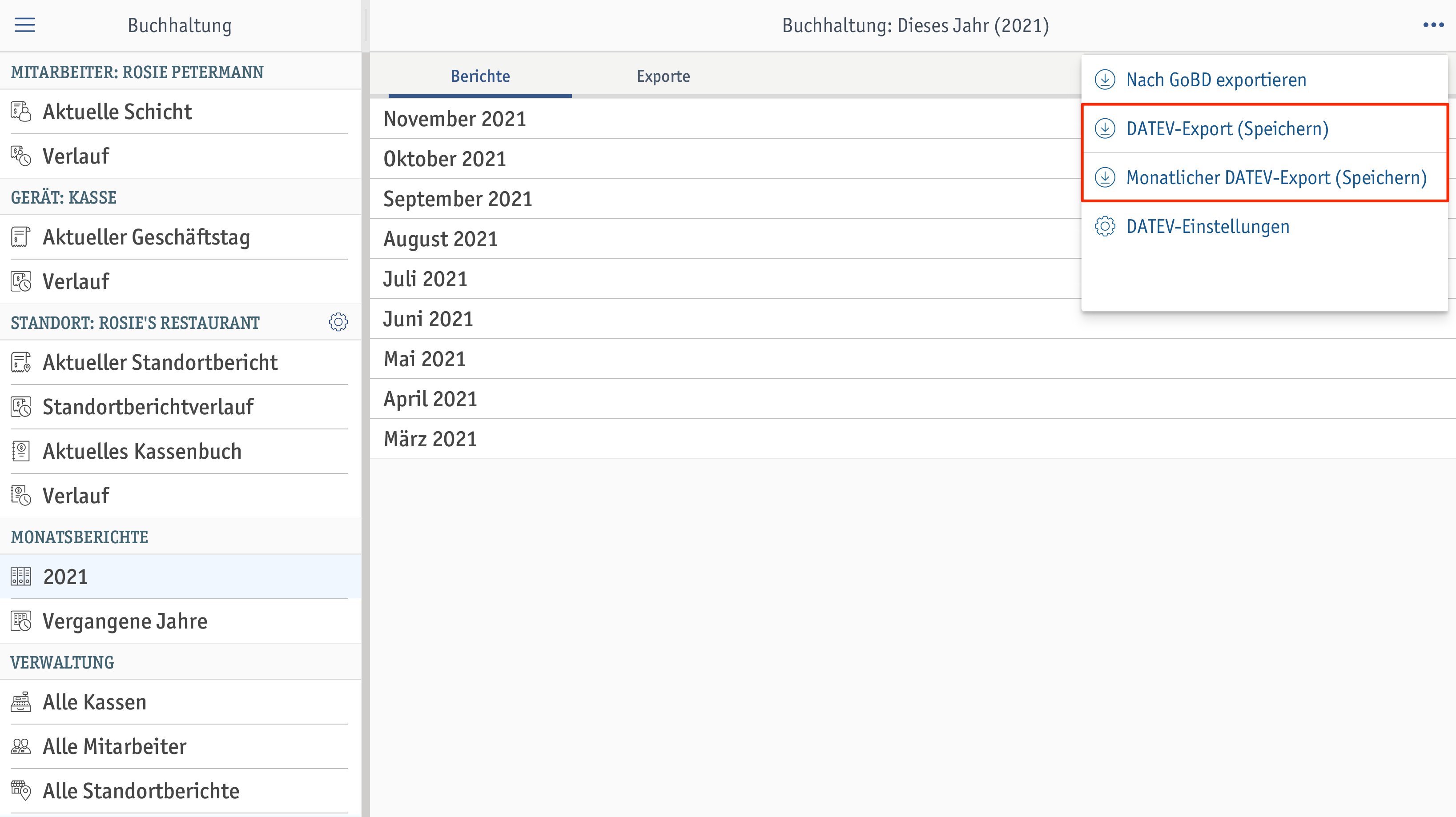This screenshot has width=1456, height=817.
Task: Click the Aktuelle Schicht icon
Action: [x=21, y=111]
